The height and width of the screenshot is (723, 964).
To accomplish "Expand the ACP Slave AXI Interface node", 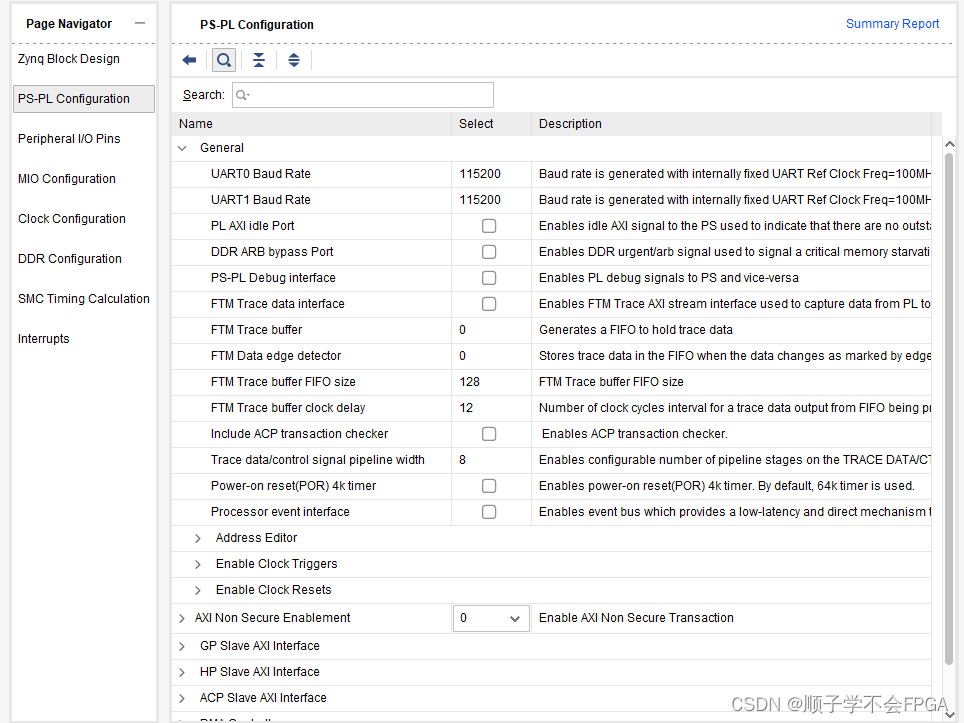I will coord(182,698).
